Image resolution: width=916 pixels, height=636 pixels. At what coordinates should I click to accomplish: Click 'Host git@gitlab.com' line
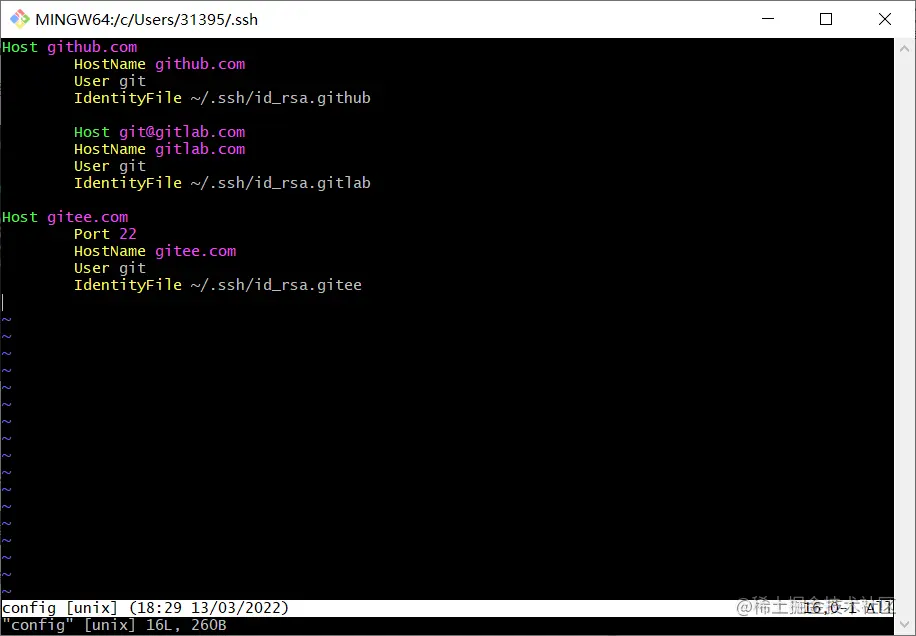[x=159, y=132]
